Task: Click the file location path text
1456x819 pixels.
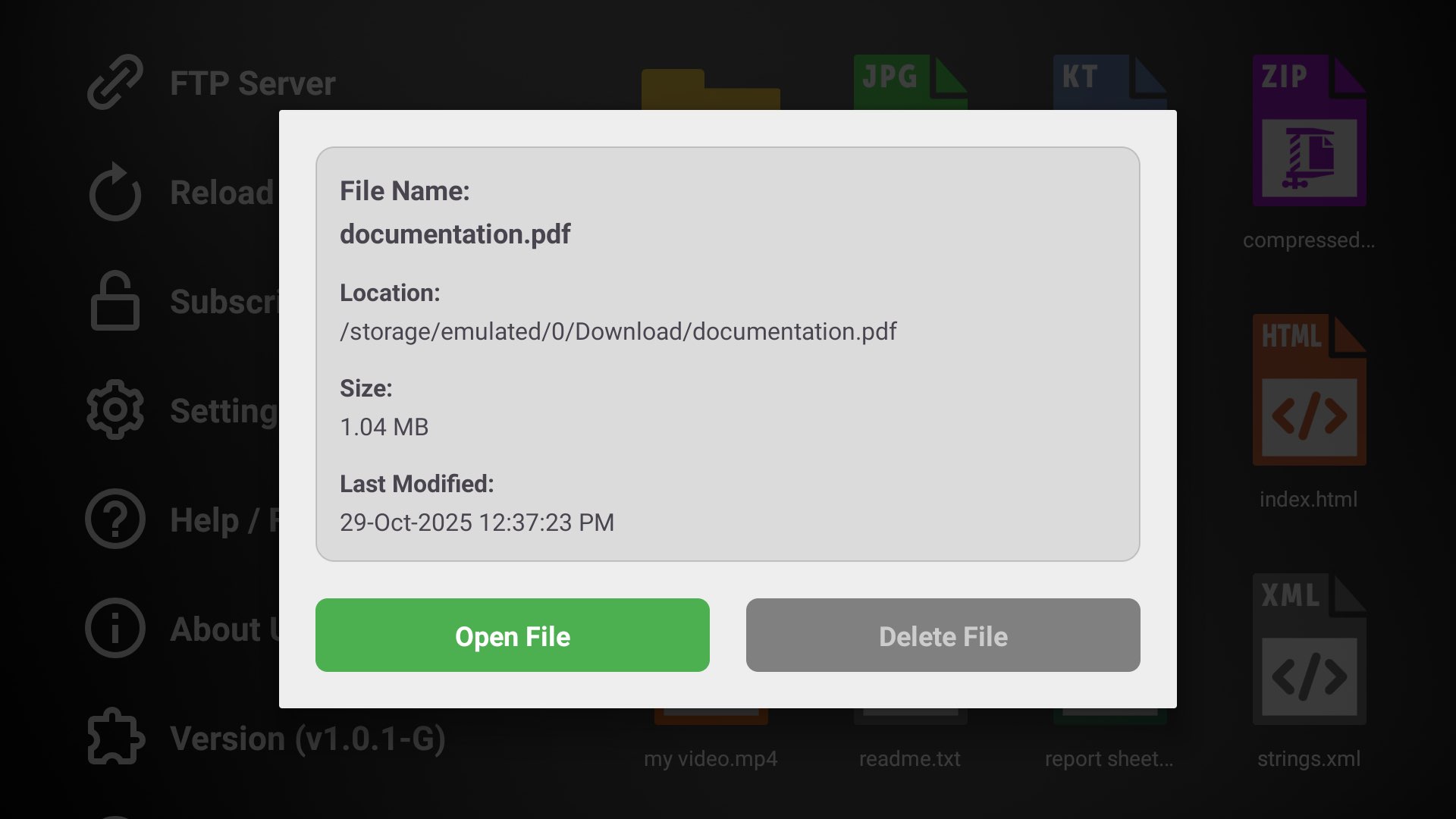Action: coord(617,331)
